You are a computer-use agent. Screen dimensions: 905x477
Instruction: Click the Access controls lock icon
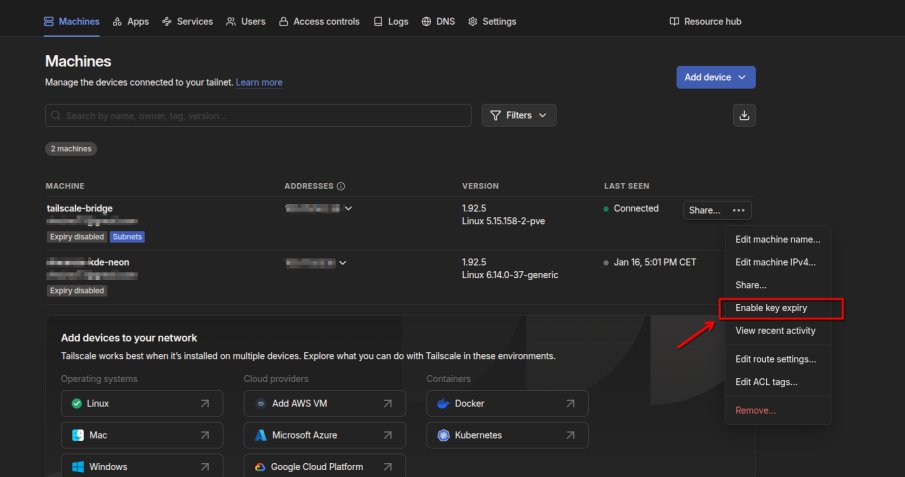tap(283, 21)
